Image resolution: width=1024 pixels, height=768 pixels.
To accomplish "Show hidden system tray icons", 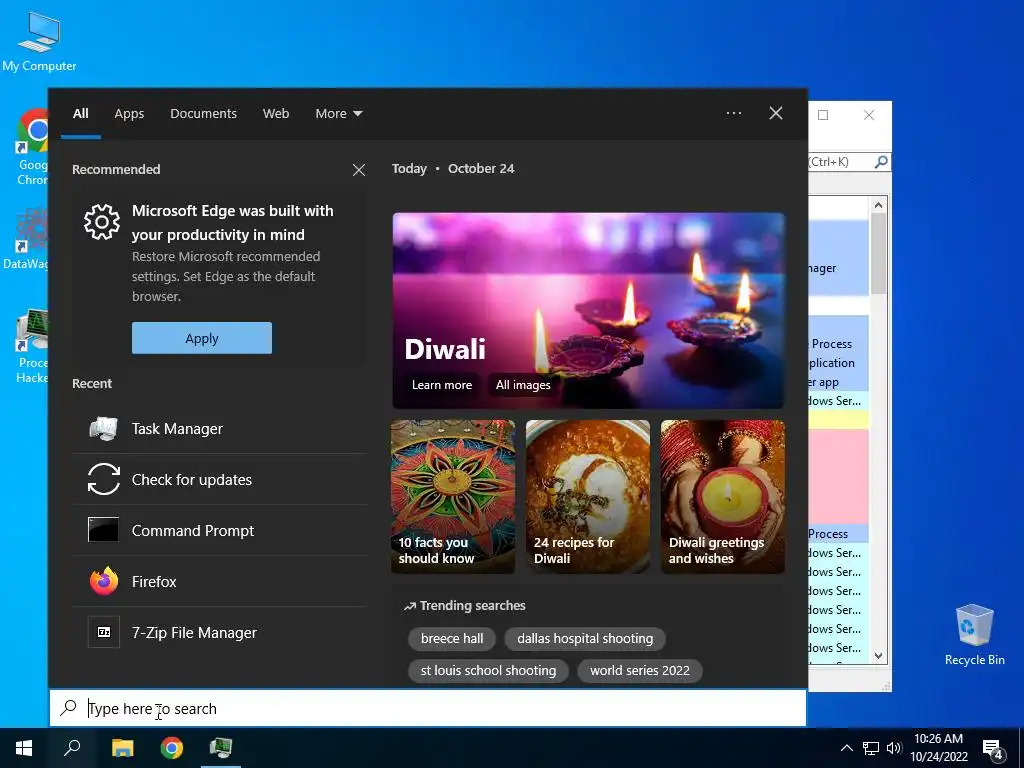I will [846, 748].
